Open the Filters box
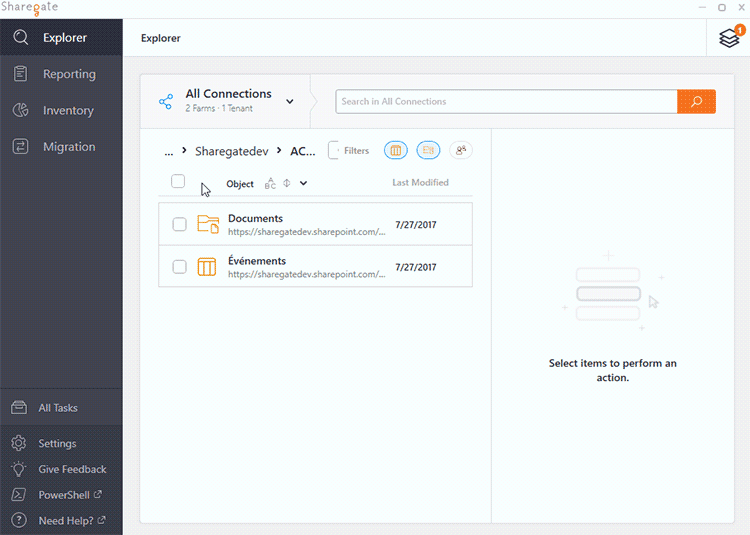The width and height of the screenshot is (750, 535). click(350, 151)
